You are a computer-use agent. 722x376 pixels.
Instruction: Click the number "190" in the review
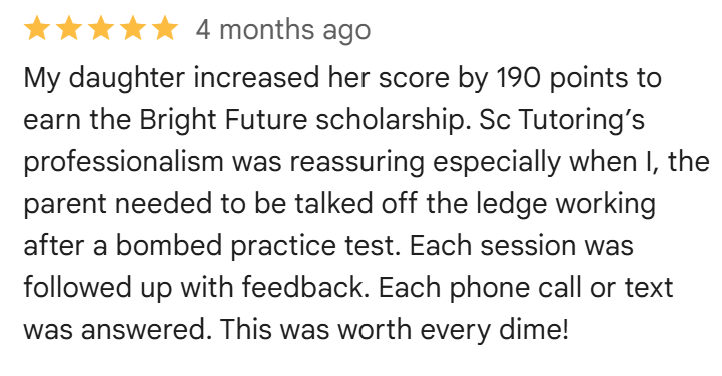click(518, 77)
